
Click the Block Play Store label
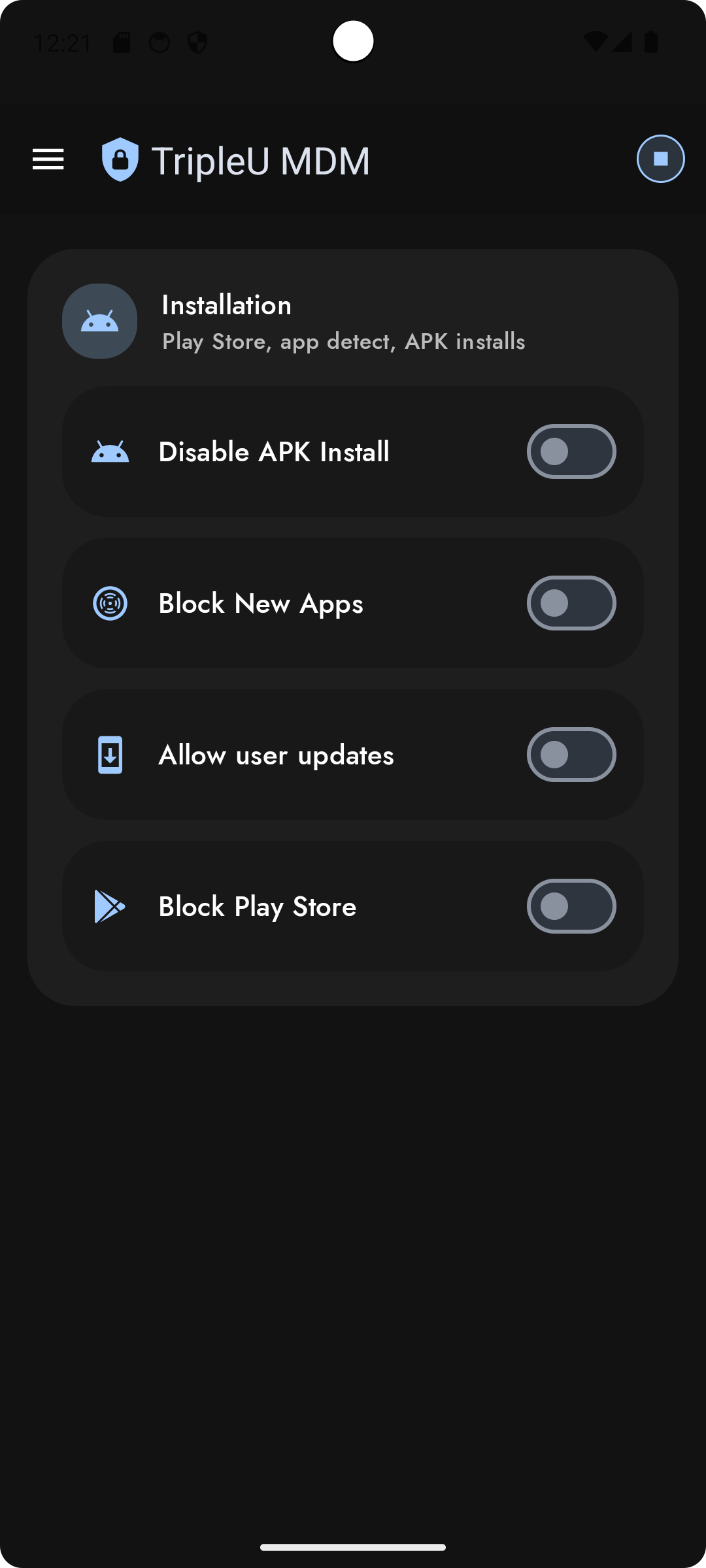256,906
